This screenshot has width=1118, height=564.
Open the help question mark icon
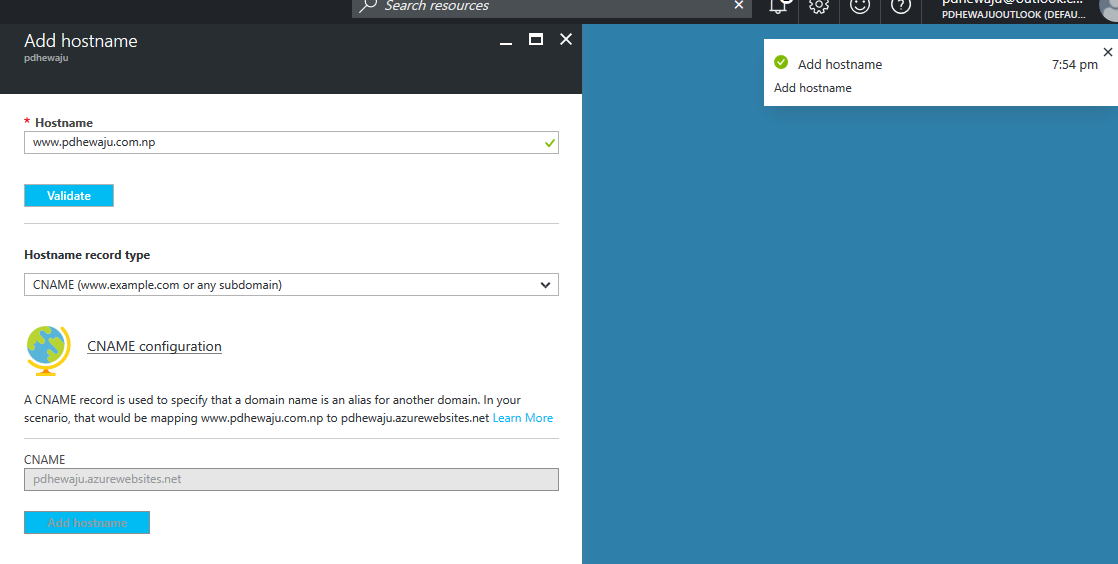(x=901, y=6)
